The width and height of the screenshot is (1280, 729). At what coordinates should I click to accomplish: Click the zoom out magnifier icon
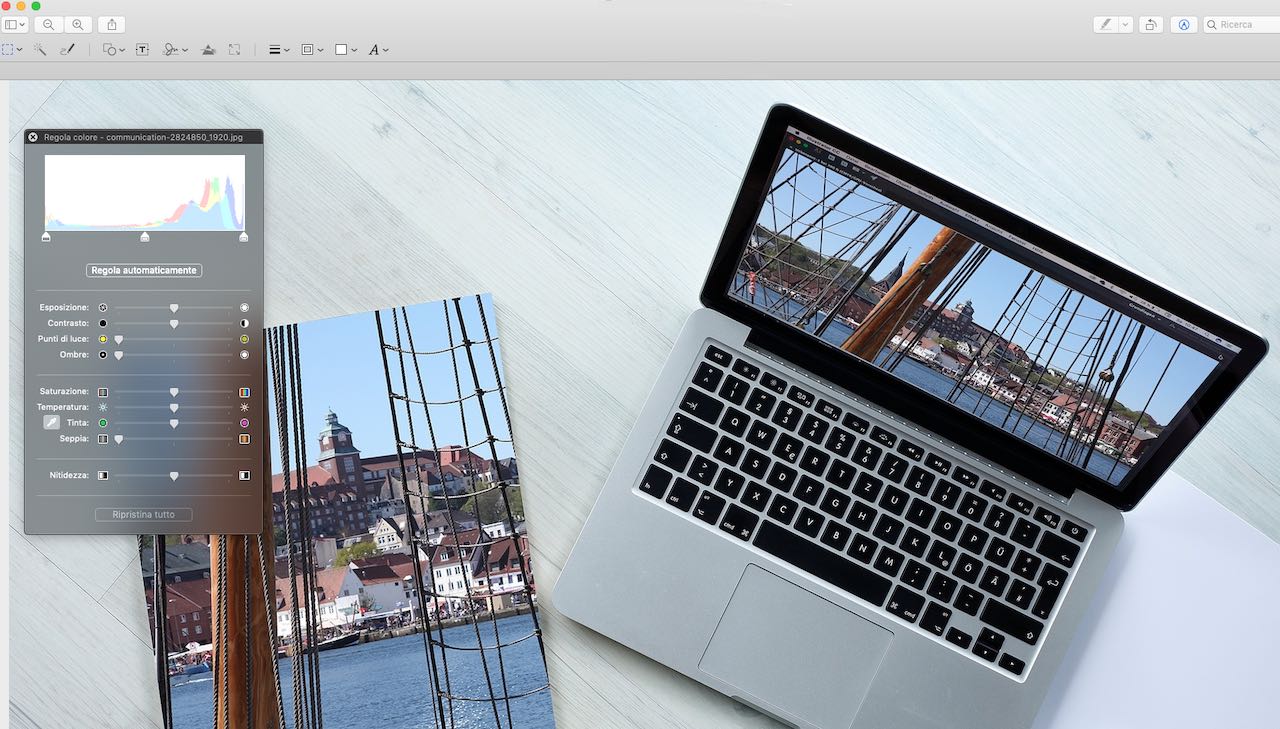pos(47,24)
